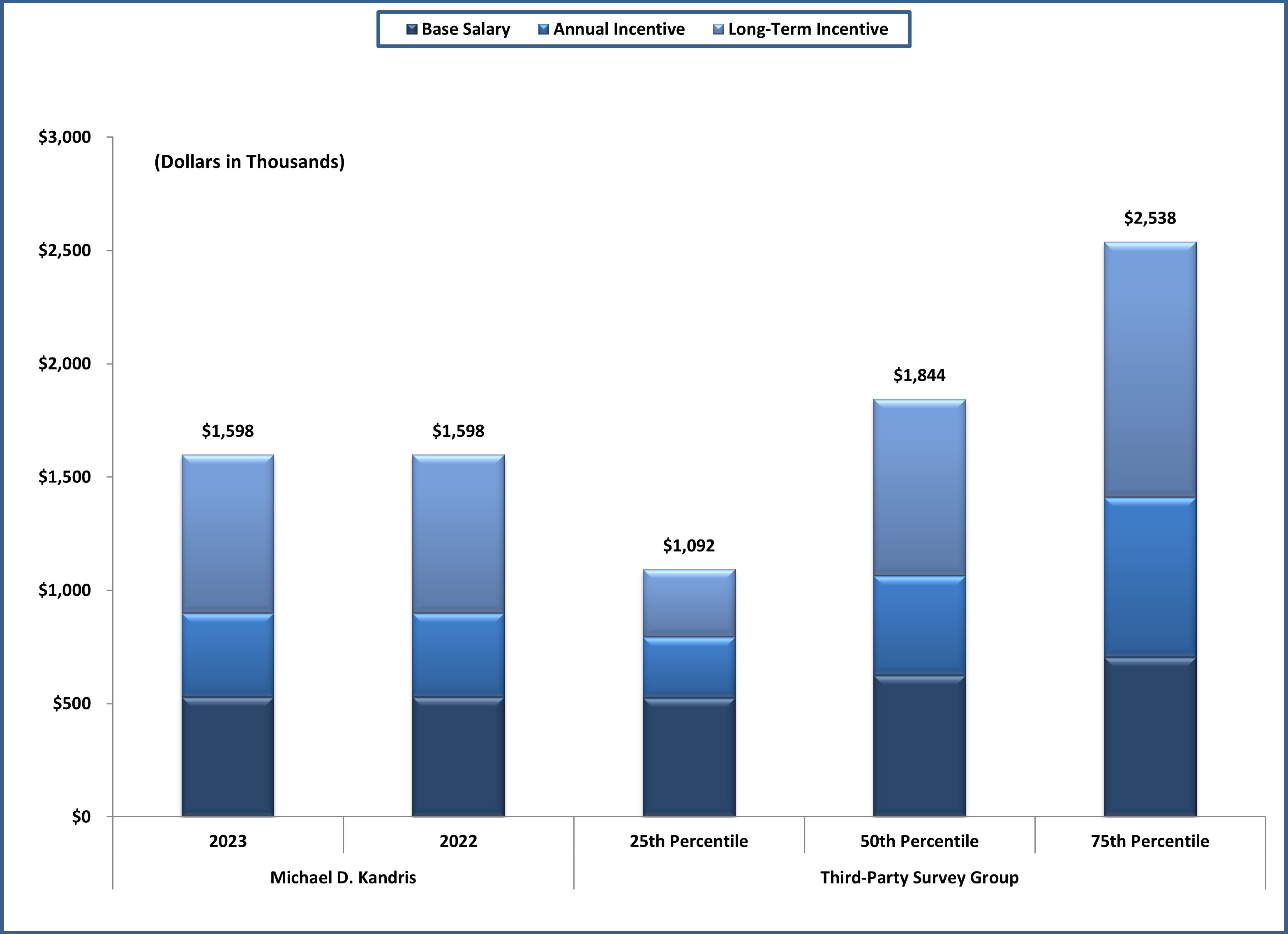Screen dimensions: 1288x934
Task: Click the Annual Incentive legend swatch
Action: click(x=543, y=29)
